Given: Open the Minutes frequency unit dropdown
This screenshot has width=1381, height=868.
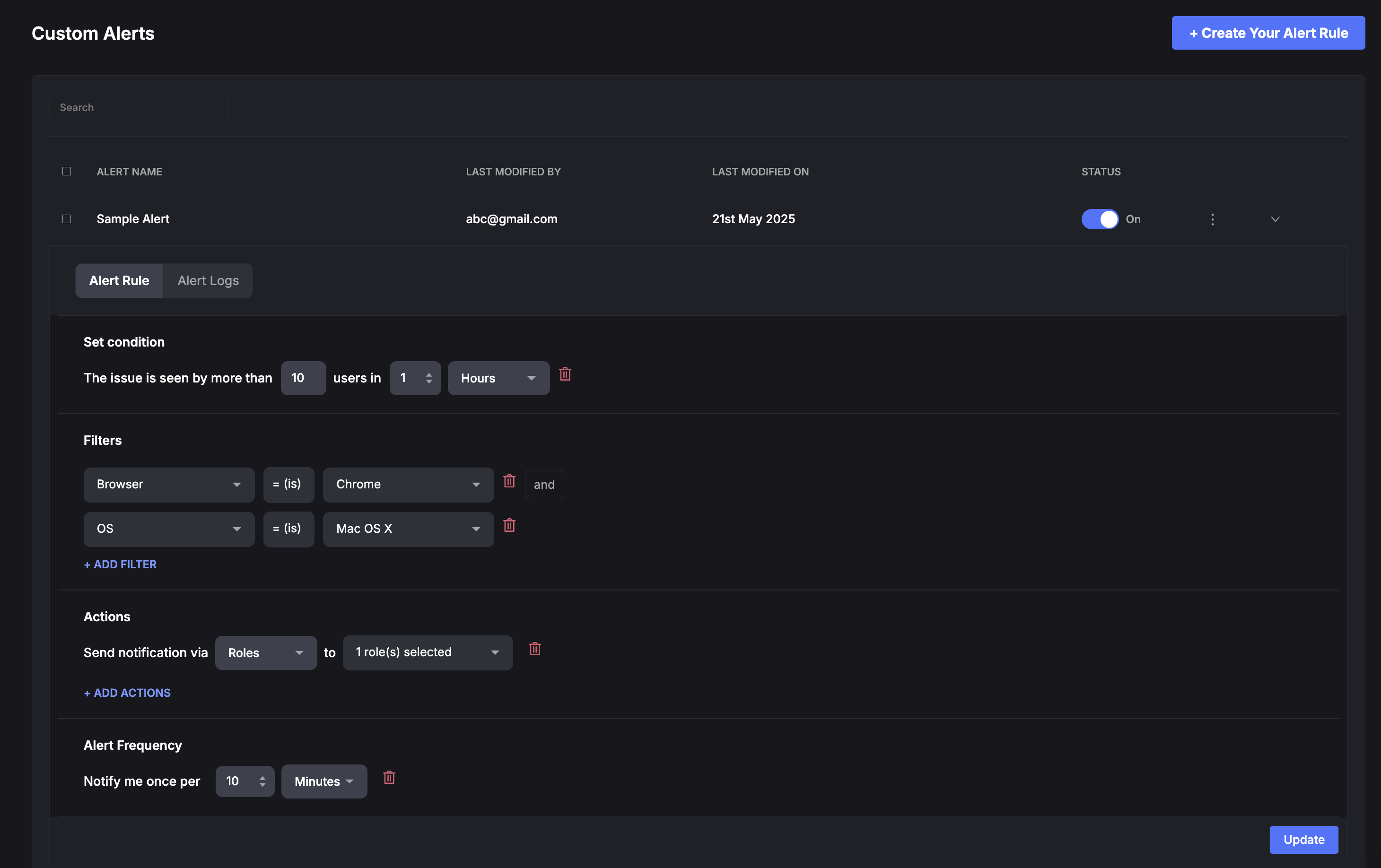Looking at the screenshot, I should (323, 781).
